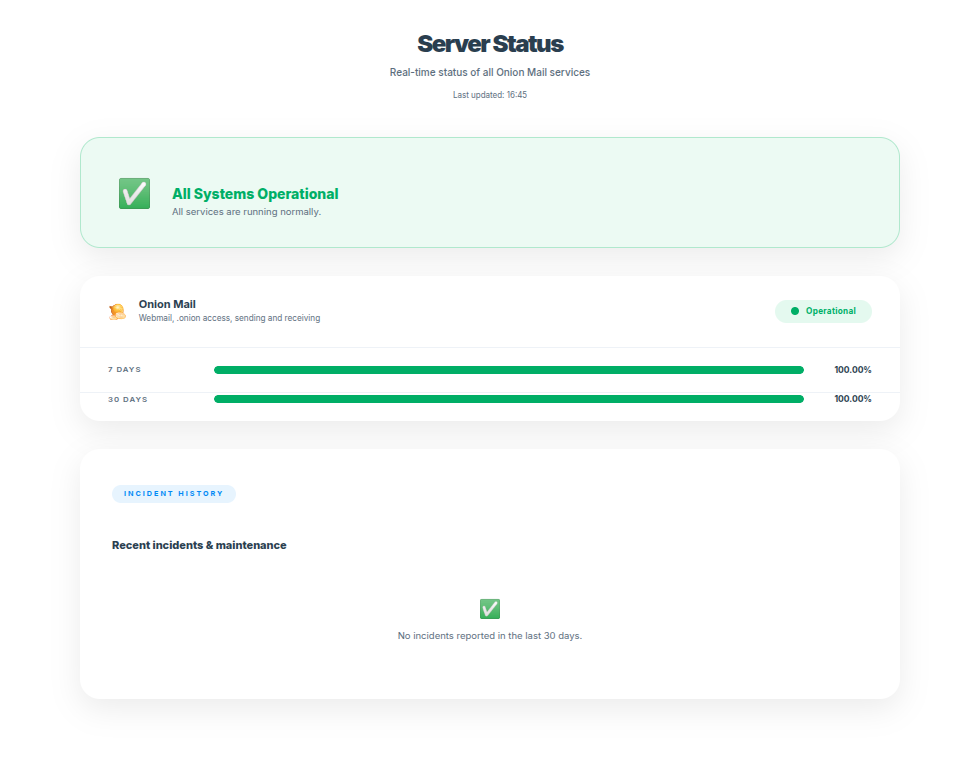This screenshot has height=773, width=960.
Task: Click the Operational status badge
Action: [x=823, y=311]
